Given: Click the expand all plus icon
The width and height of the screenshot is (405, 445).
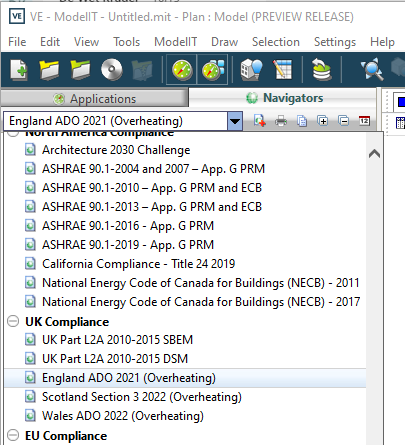Looking at the screenshot, I should click(x=322, y=120).
